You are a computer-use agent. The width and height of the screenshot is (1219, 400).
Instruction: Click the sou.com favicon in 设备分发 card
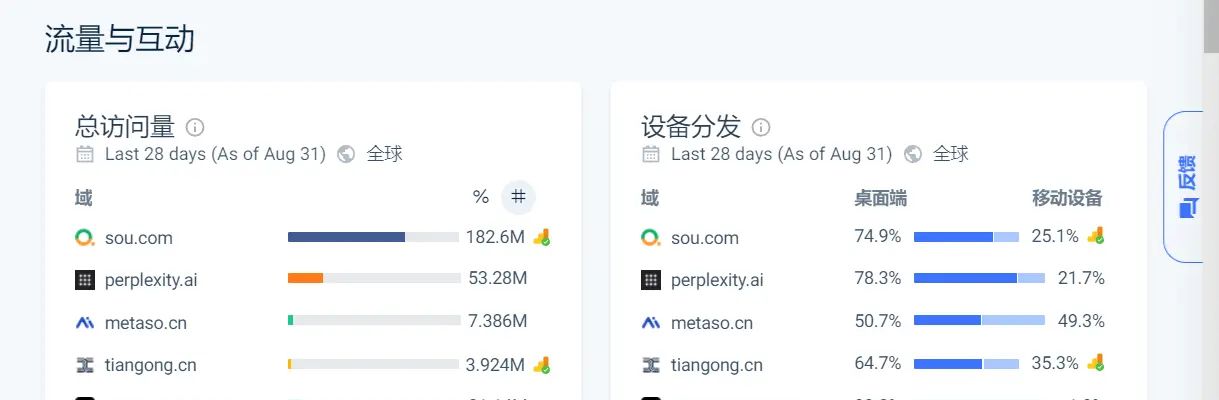coord(651,238)
